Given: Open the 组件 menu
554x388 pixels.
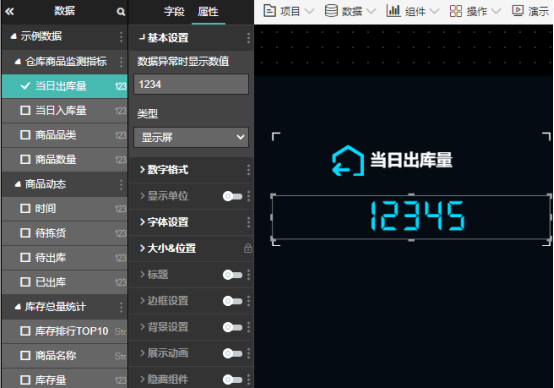Looking at the screenshot, I should 413,11.
